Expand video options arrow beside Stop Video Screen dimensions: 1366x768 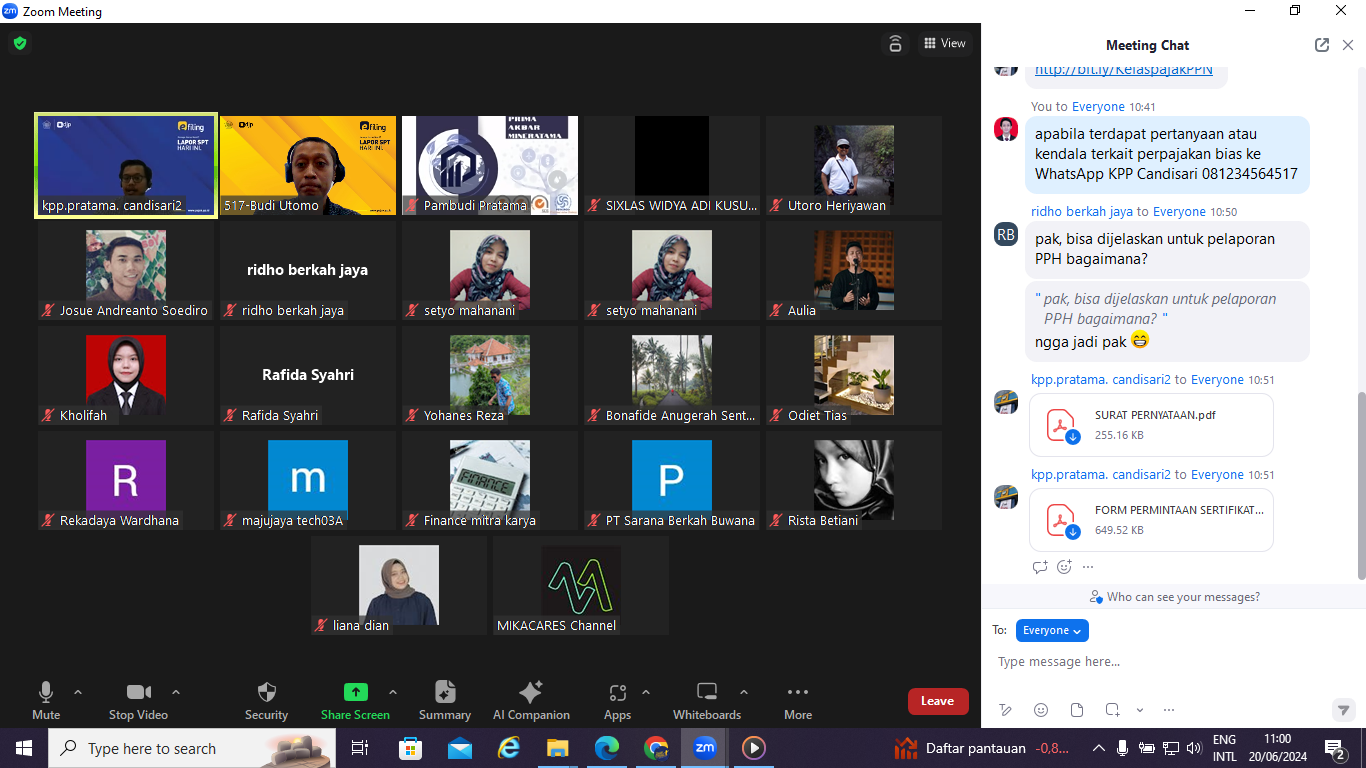tap(176, 692)
